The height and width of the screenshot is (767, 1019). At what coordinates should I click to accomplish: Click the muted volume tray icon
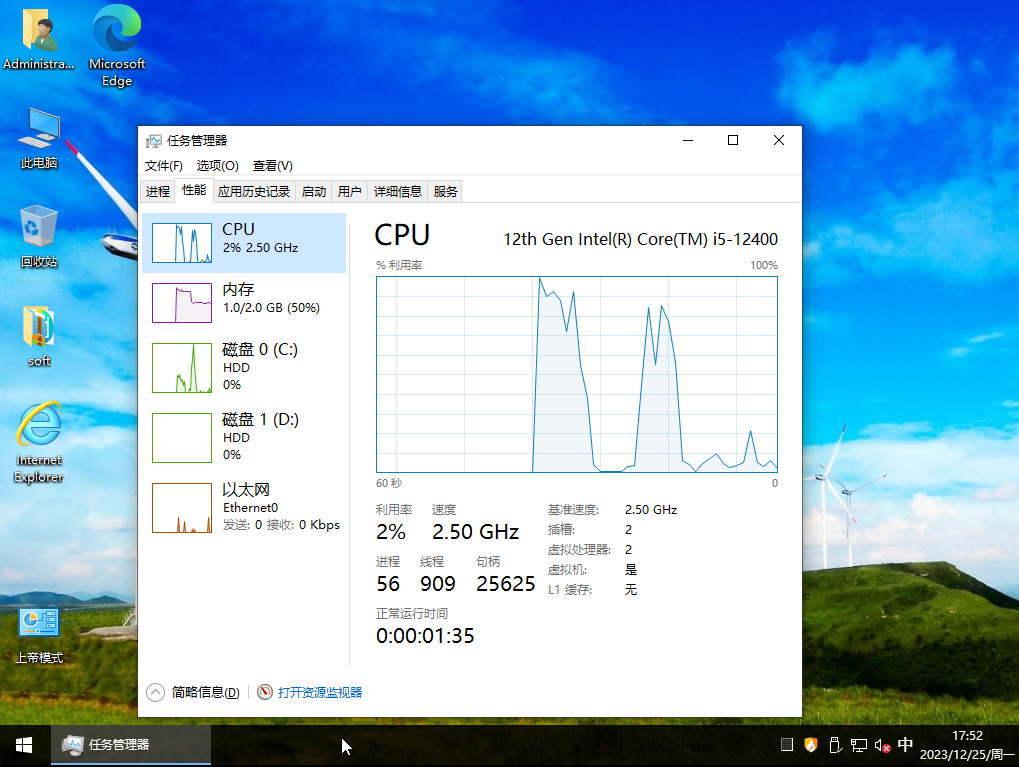point(883,745)
